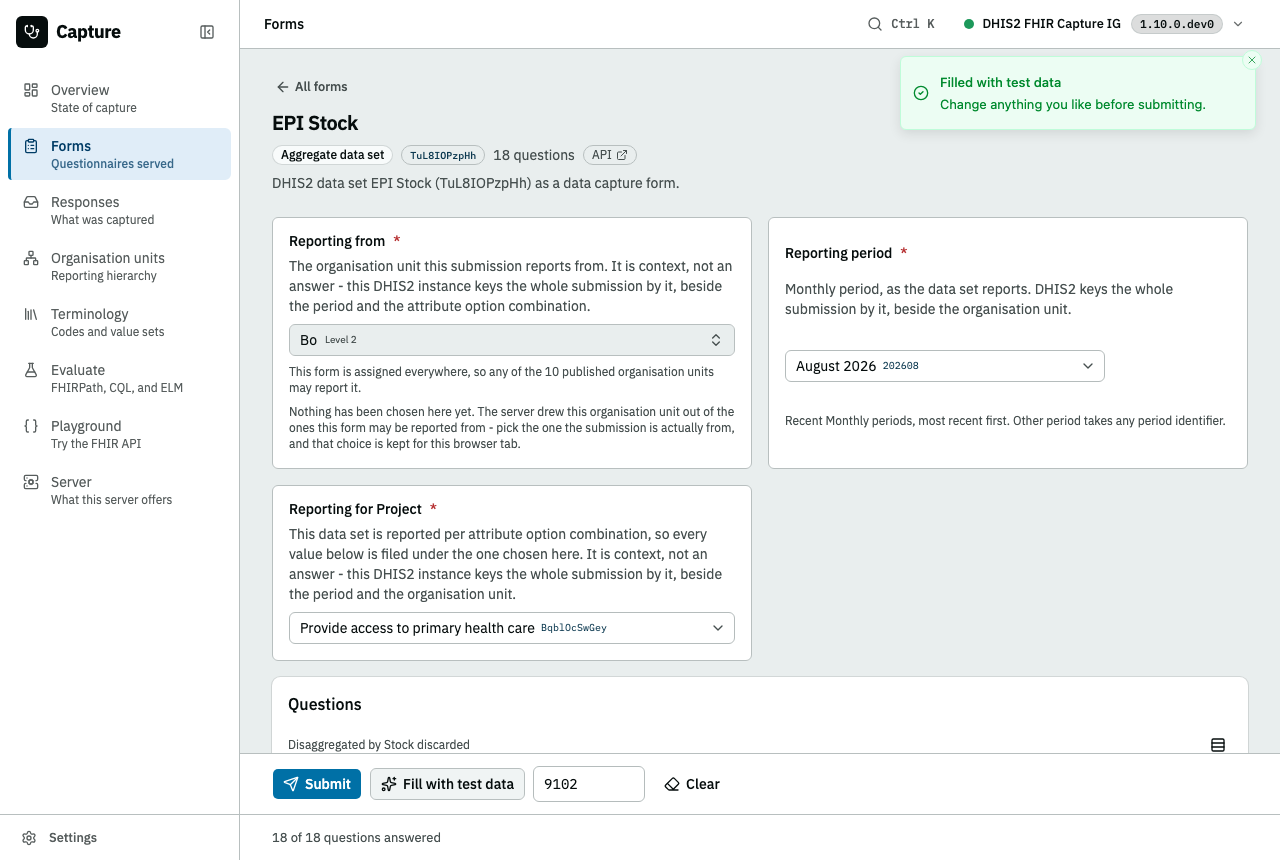Open the Reporting from organisation unit selector
Viewport: 1280px width, 860px height.
(512, 340)
